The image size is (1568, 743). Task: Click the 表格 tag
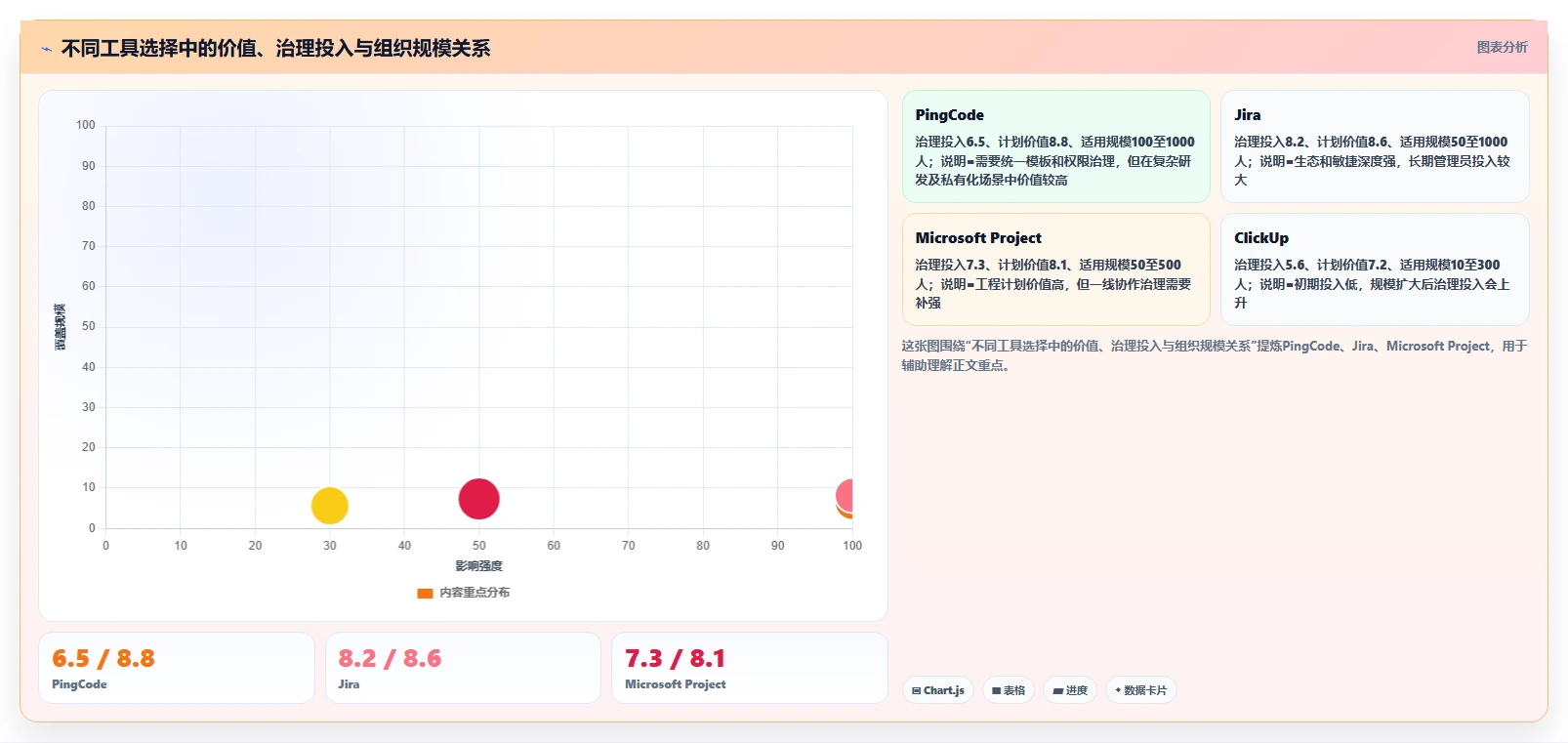(x=1009, y=690)
